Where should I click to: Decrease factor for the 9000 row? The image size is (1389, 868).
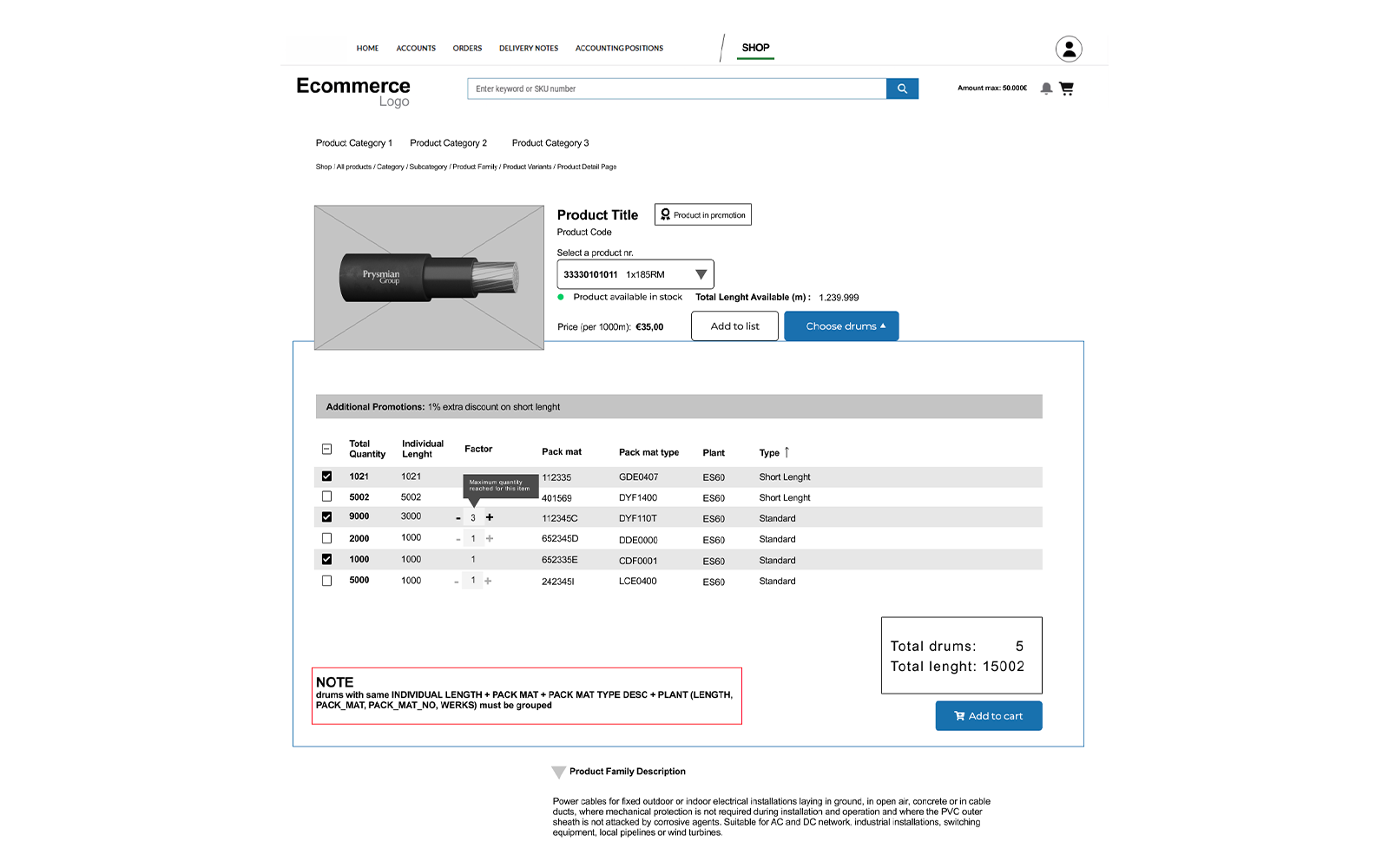pos(458,518)
